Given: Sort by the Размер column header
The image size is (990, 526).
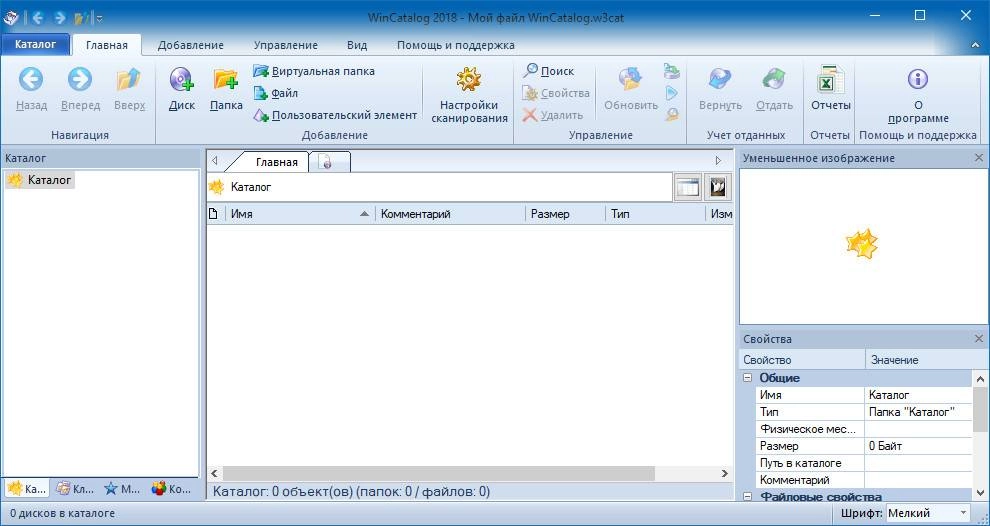Looking at the screenshot, I should tap(565, 214).
